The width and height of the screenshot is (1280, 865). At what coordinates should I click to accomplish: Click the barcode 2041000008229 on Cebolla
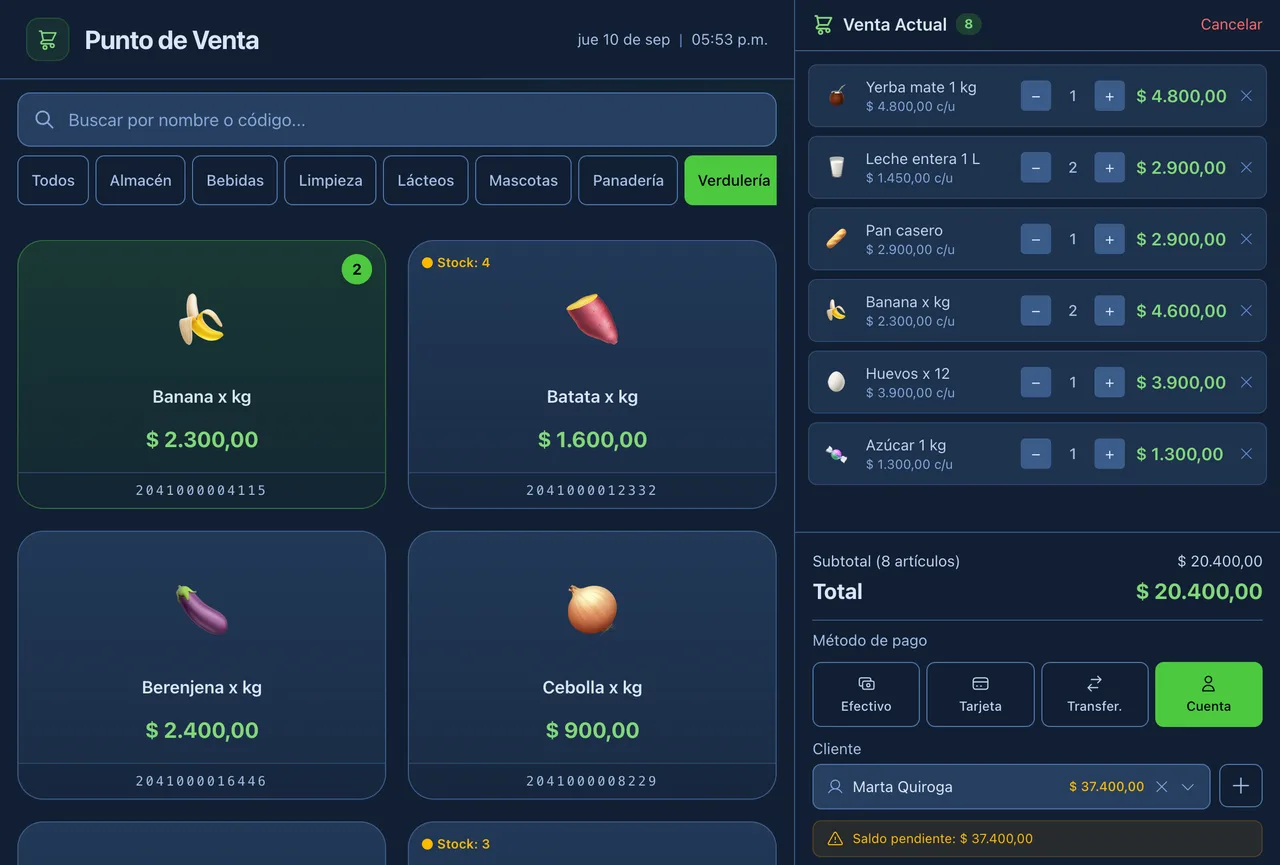[592, 781]
